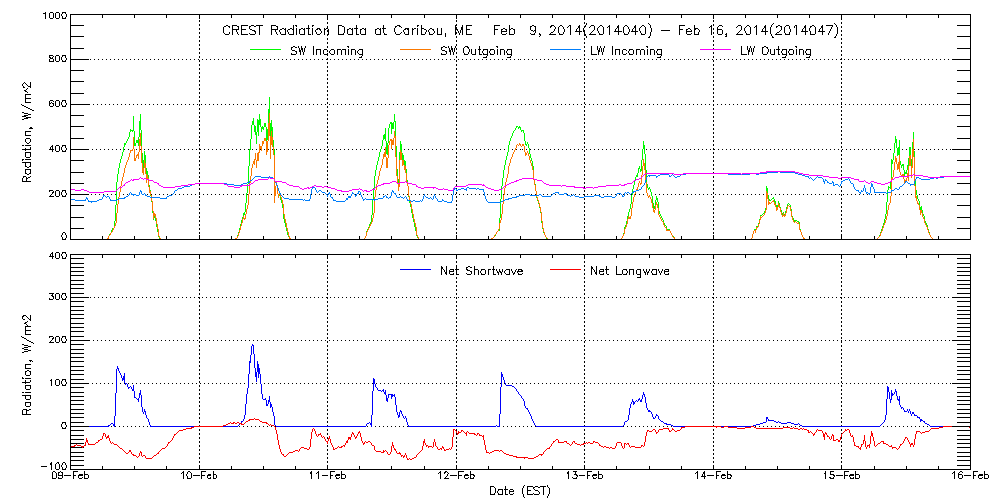The image size is (1000, 500).
Task: Select the LW Outgoing legend label
Action: 774,51
